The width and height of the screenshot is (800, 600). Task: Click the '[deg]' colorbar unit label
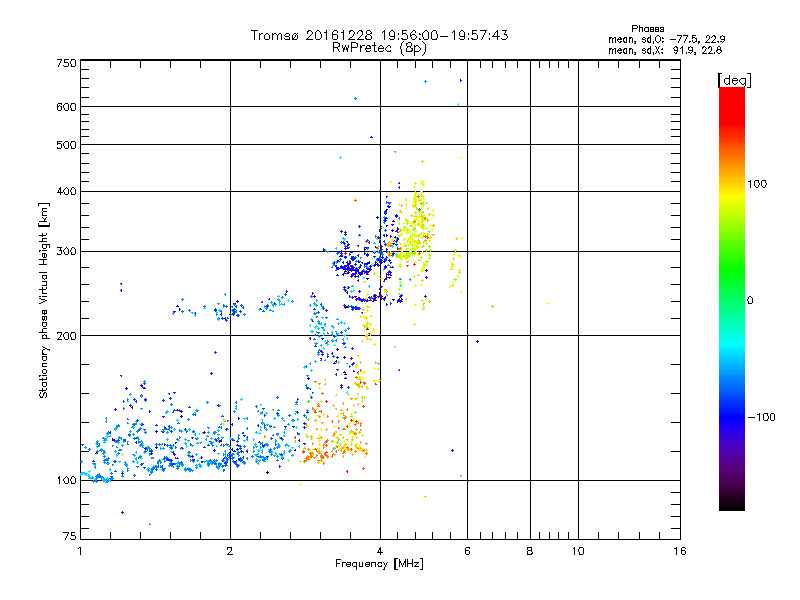[x=734, y=80]
